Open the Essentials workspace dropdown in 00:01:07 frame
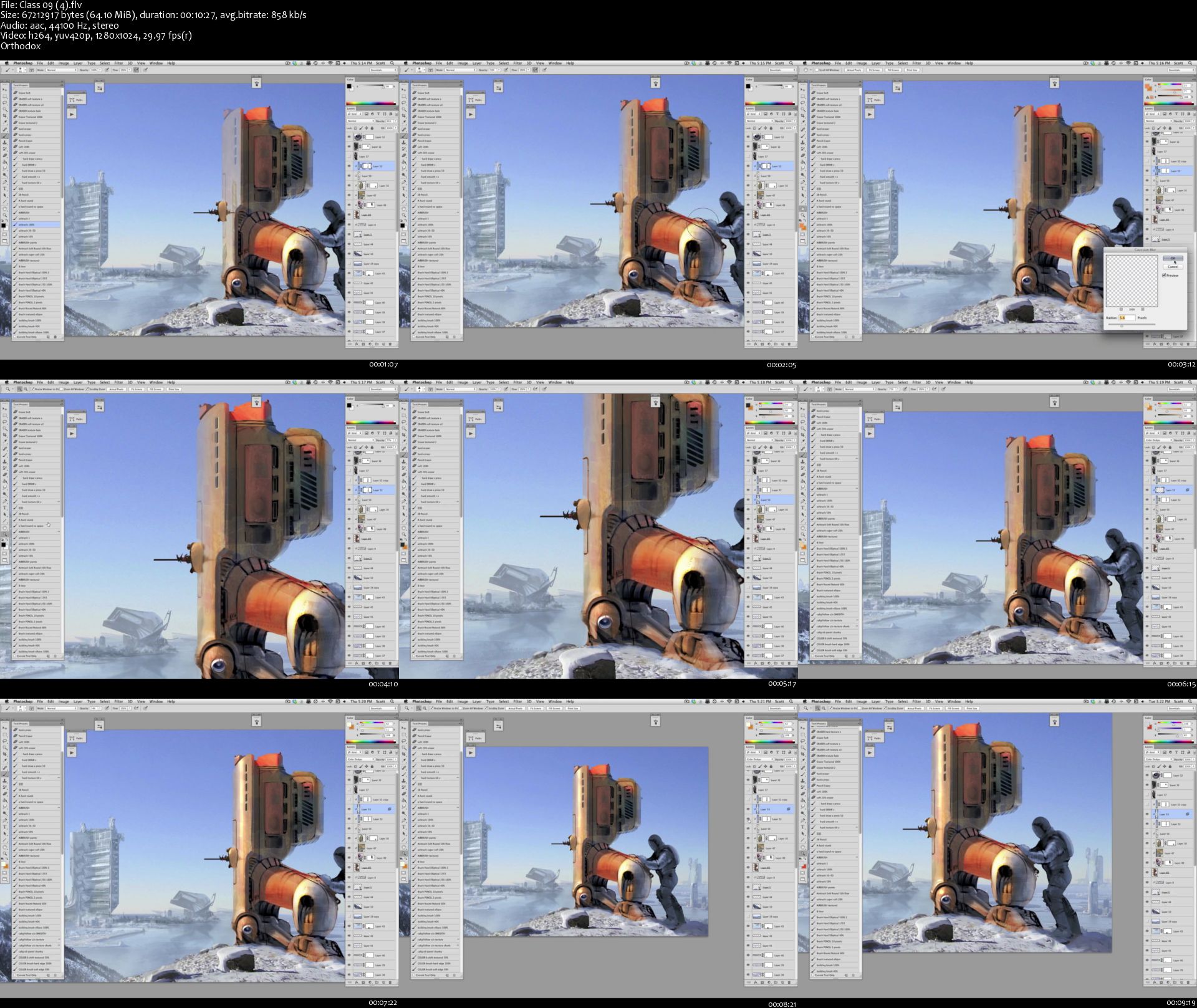The image size is (1197, 1008). [383, 70]
